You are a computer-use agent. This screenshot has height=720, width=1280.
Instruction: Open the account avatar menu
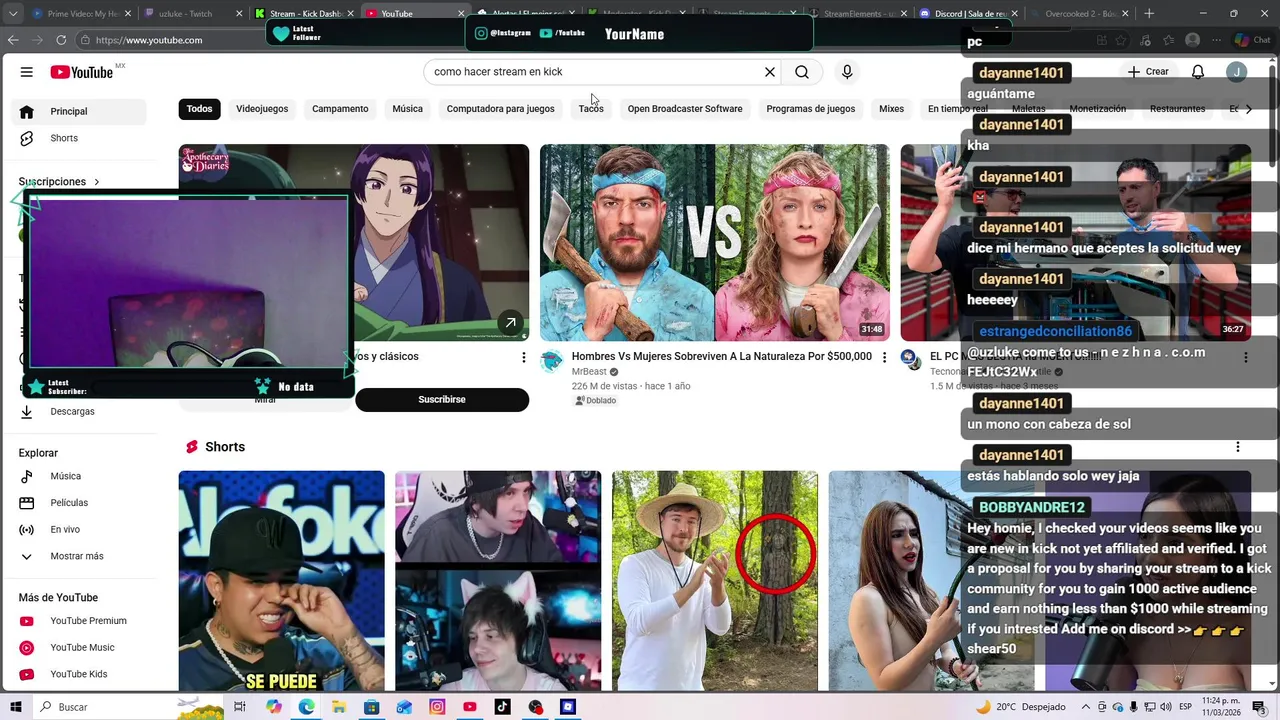[x=1237, y=72]
